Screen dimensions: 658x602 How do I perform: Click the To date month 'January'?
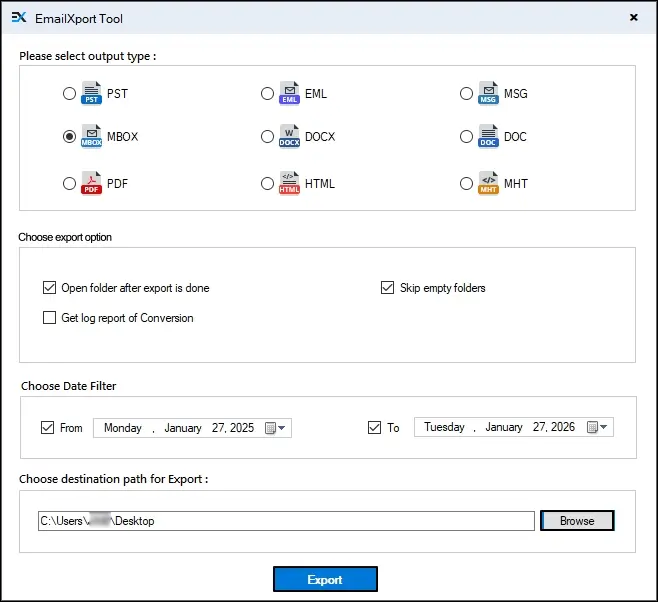[x=504, y=427]
